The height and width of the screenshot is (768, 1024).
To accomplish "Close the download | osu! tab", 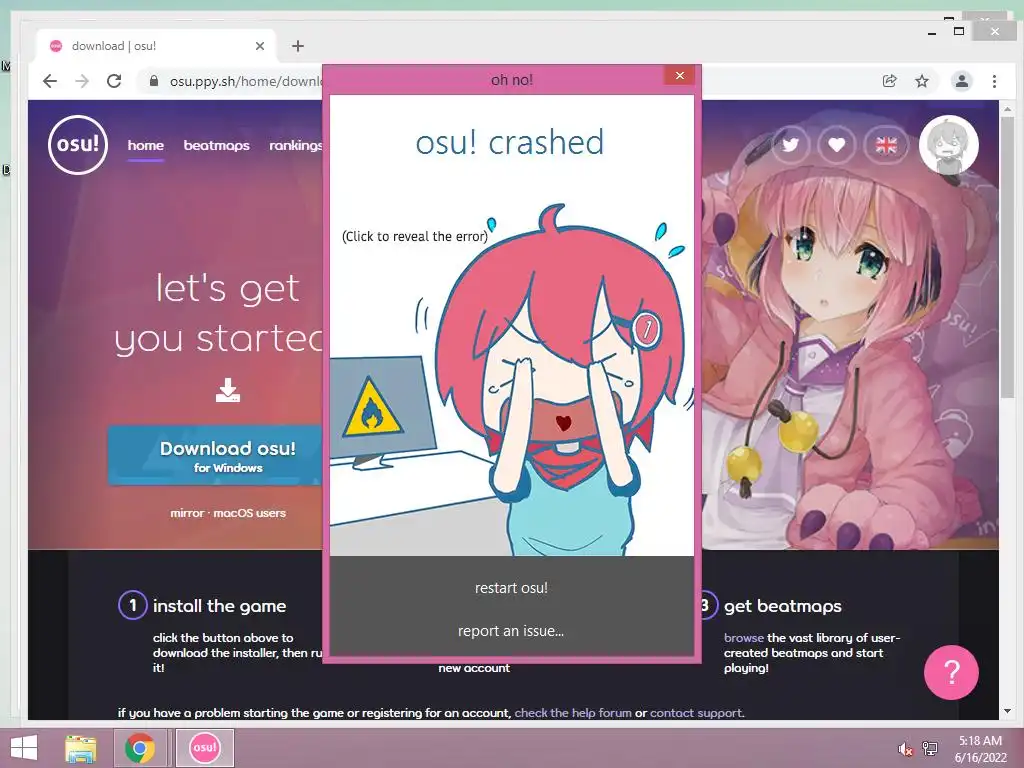I will click(x=260, y=46).
